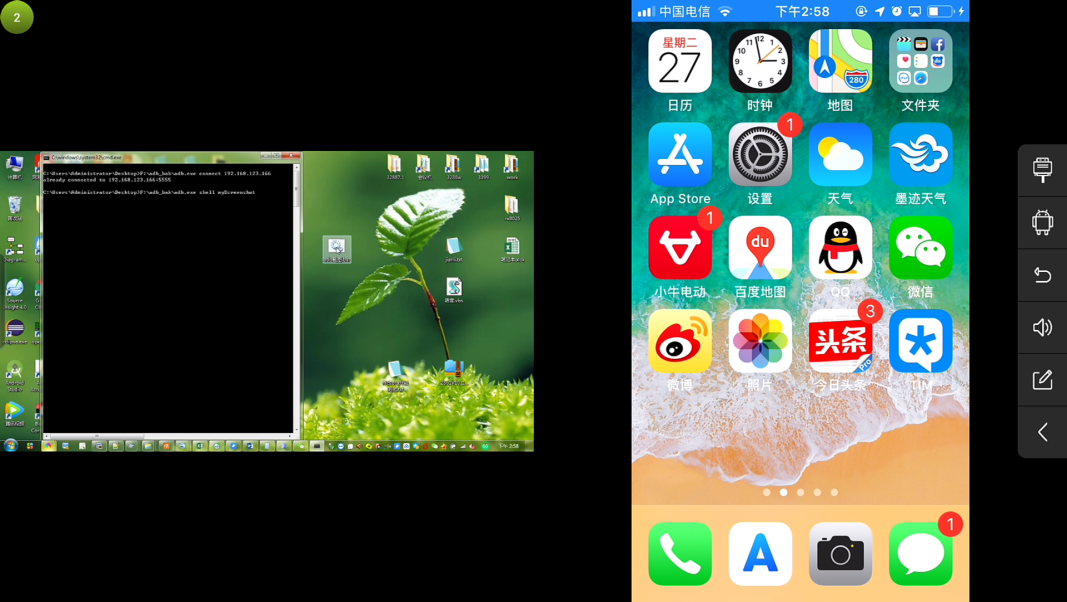Expand the app folder on home screen
The width and height of the screenshot is (1067, 602).
tap(920, 61)
